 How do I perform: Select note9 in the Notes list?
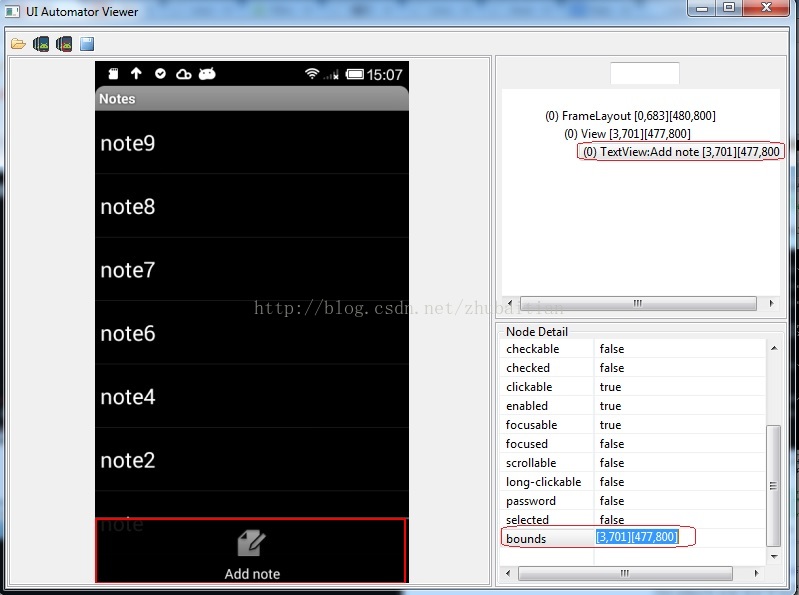click(252, 143)
